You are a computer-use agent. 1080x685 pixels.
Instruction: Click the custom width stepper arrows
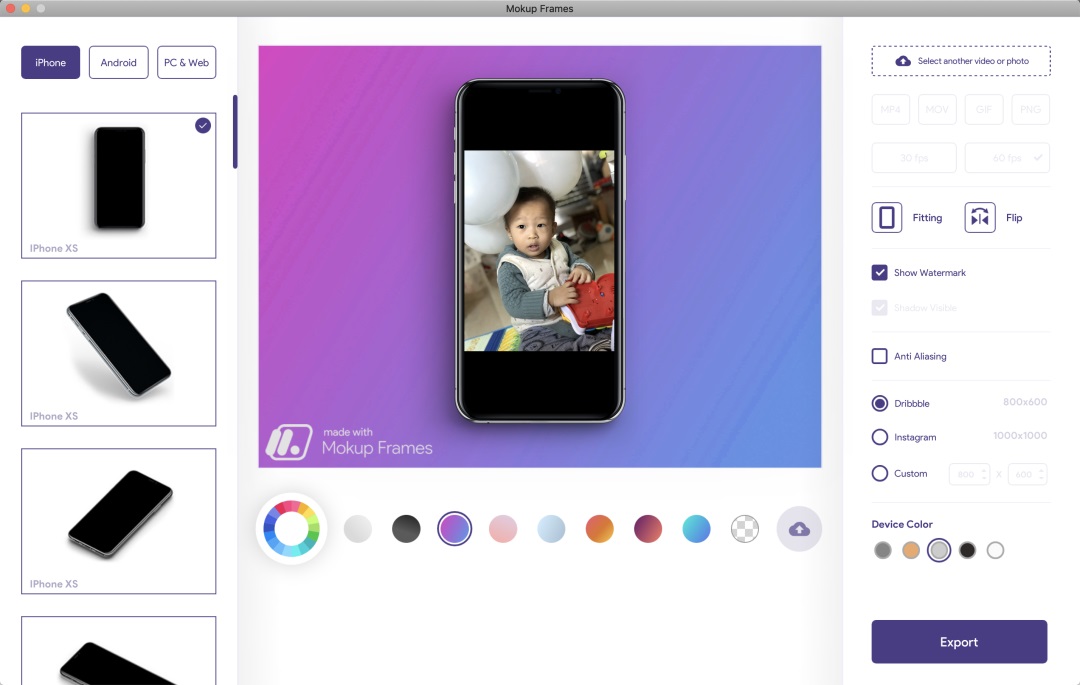[984, 474]
